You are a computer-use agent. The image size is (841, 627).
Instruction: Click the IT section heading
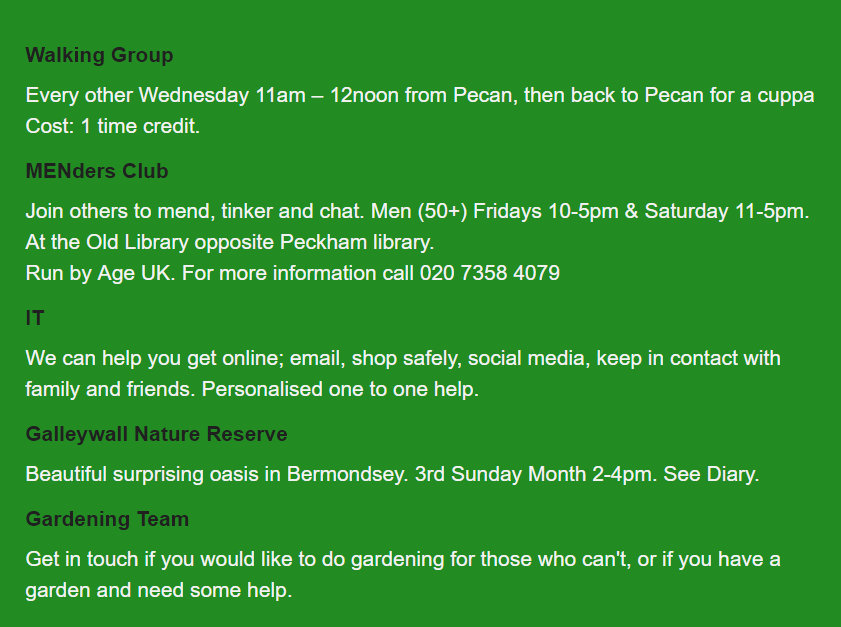pyautogui.click(x=35, y=318)
